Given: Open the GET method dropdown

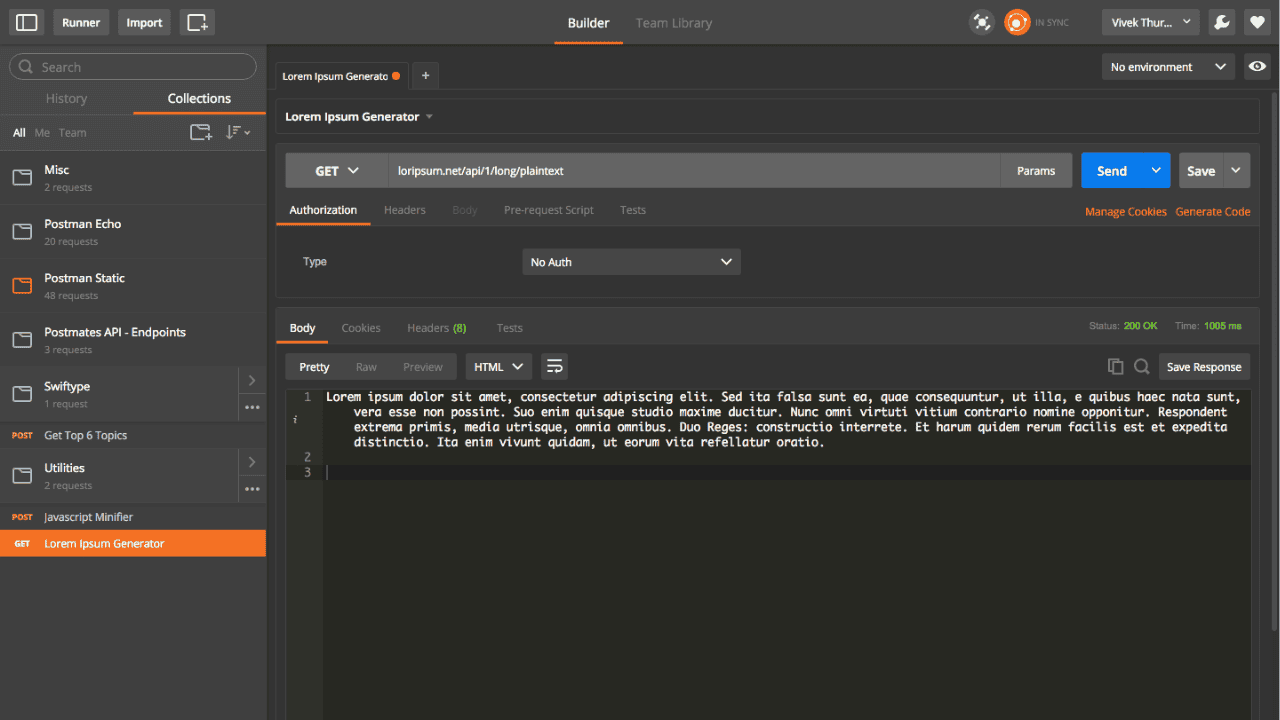Looking at the screenshot, I should 337,171.
